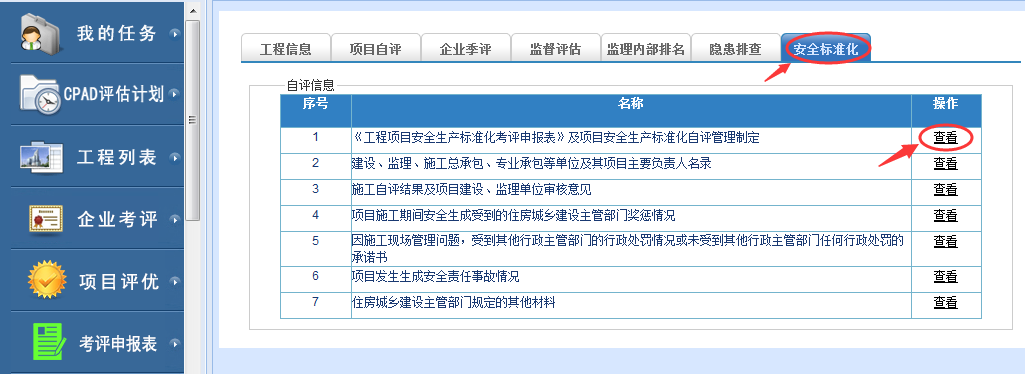This screenshot has width=1025, height=374.
Task: Click the sidebar vertical scrollbar thumb
Action: pos(192,121)
